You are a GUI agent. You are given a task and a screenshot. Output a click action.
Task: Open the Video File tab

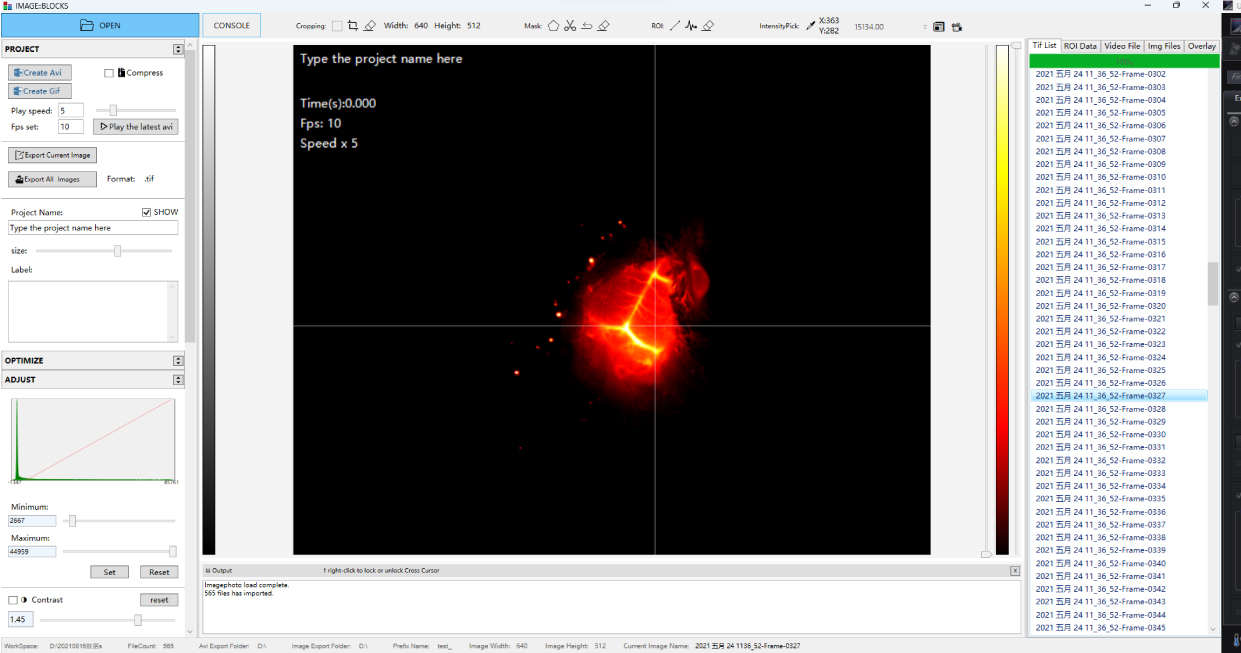tap(1121, 46)
